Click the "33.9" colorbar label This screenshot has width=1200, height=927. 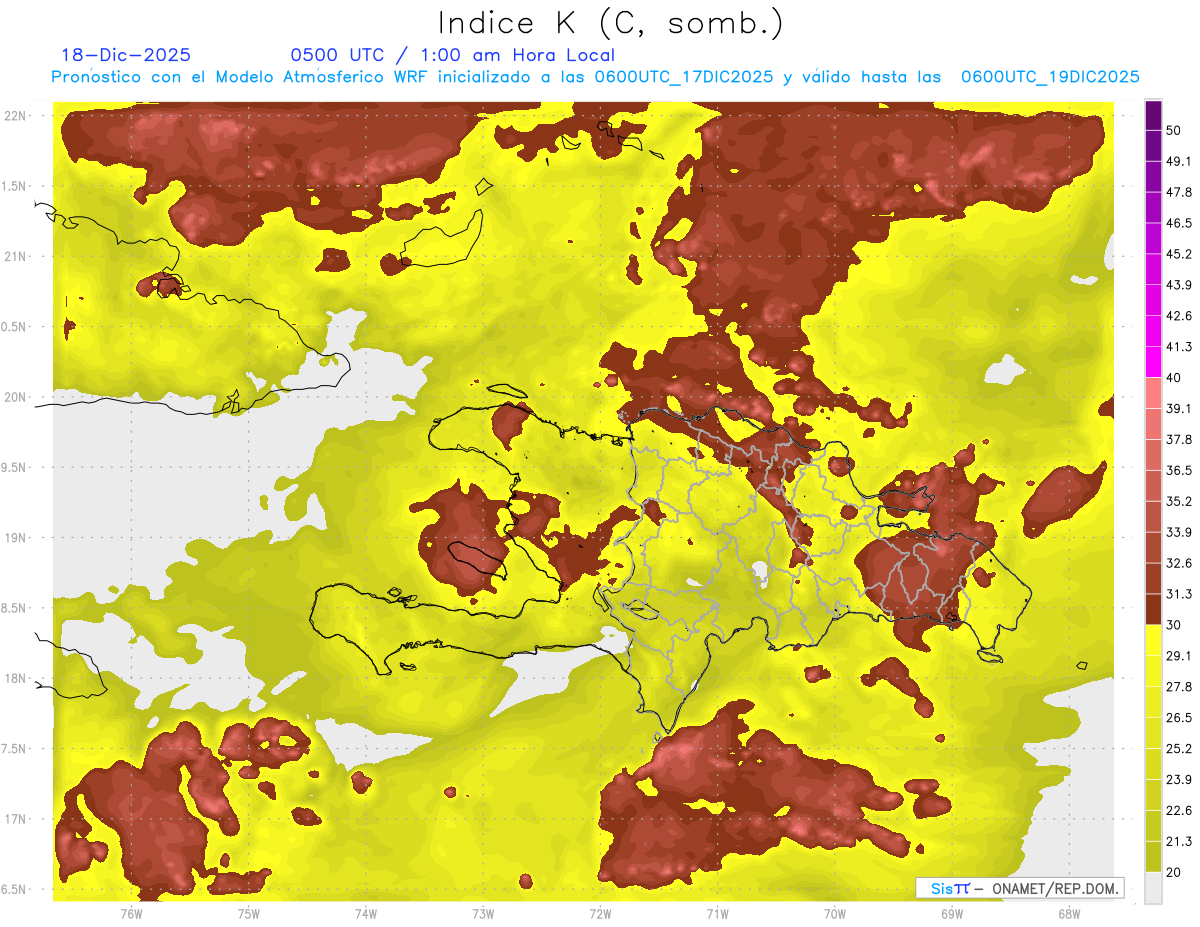[1179, 532]
